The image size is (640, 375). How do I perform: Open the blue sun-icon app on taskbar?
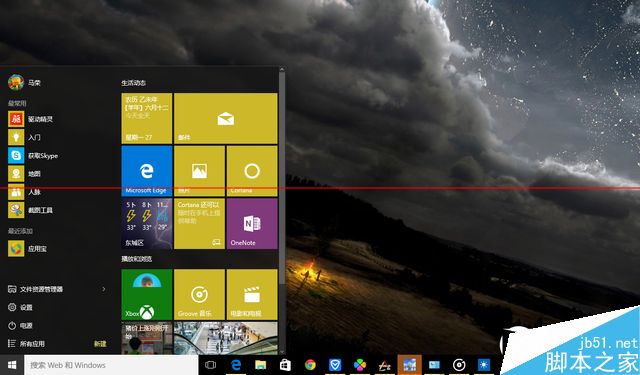(484, 365)
